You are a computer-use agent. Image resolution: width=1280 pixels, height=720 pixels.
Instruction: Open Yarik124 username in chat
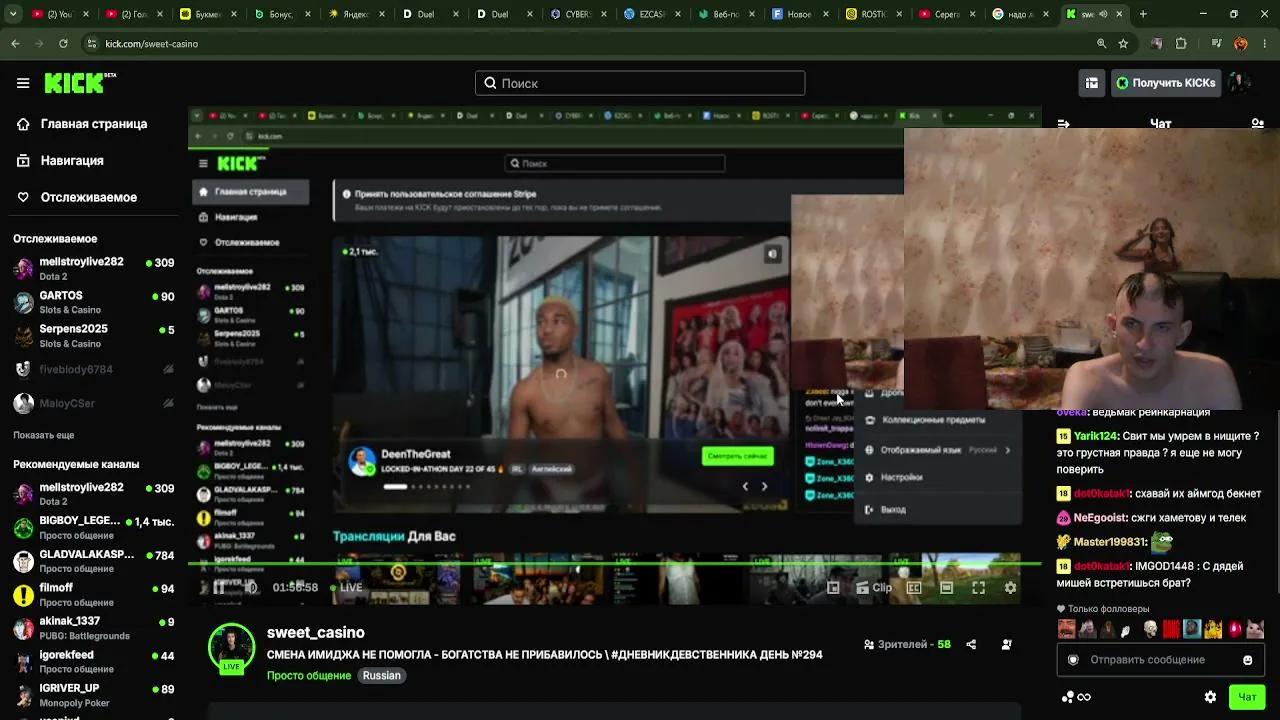pos(1096,436)
